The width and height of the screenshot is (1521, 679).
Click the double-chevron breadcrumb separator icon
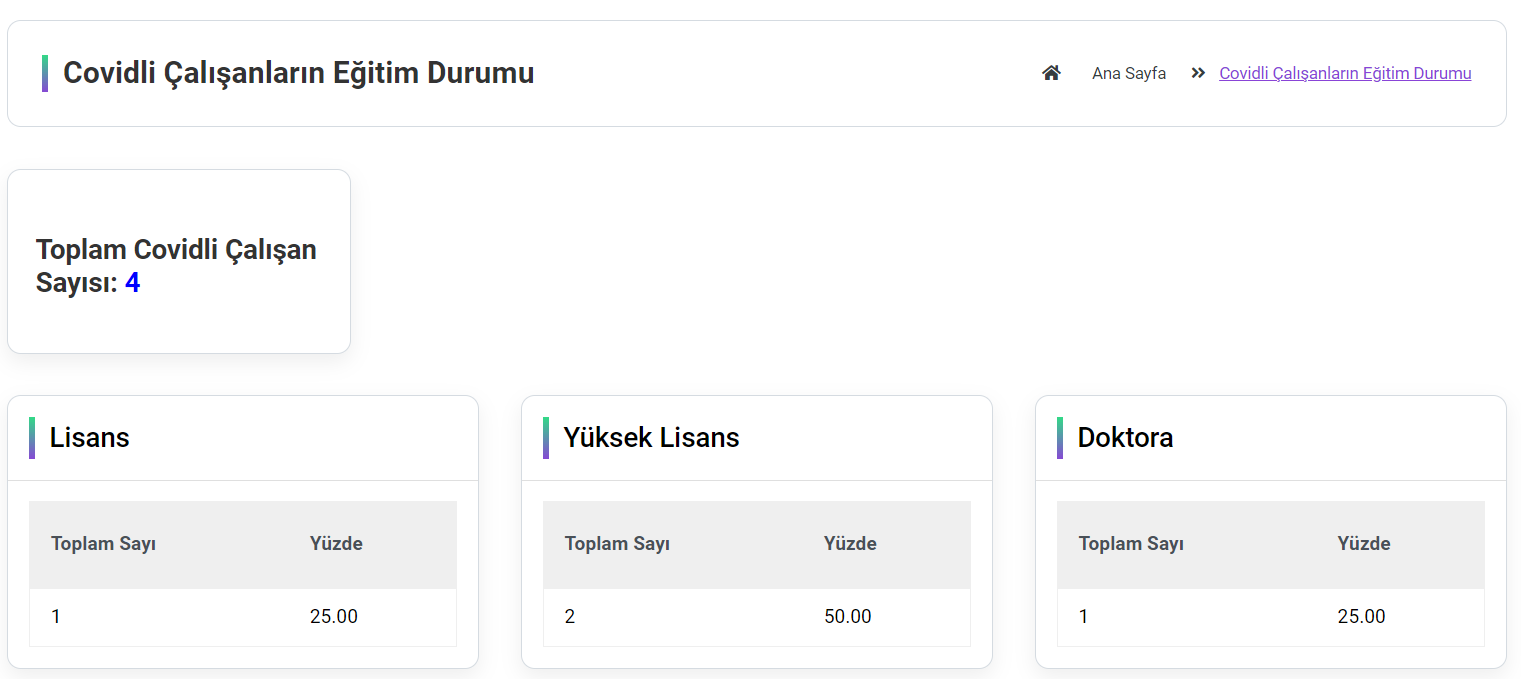[x=1196, y=72]
